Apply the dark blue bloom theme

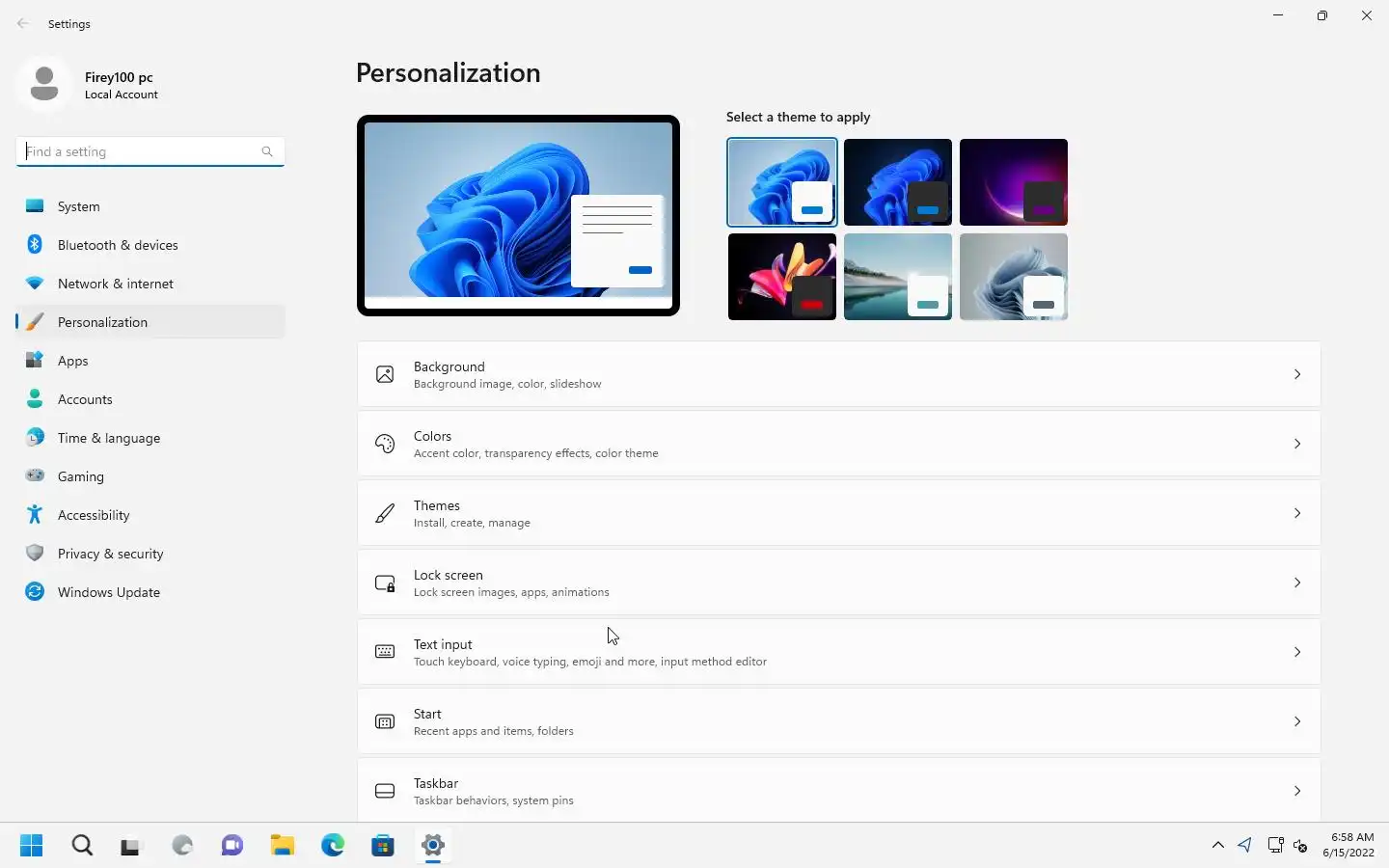898,182
